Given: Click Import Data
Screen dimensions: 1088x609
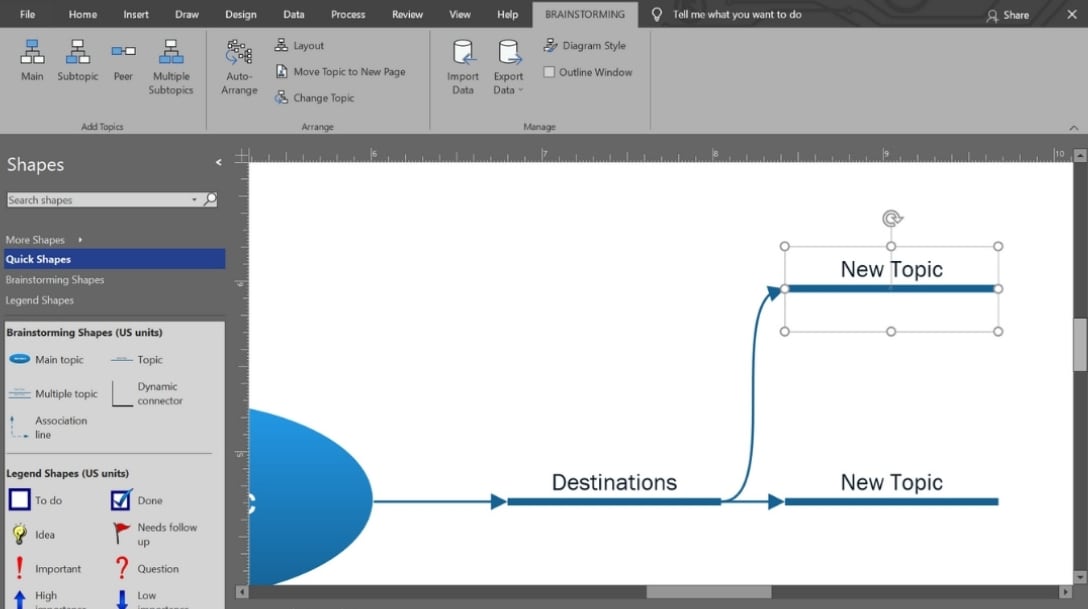Looking at the screenshot, I should click(463, 67).
